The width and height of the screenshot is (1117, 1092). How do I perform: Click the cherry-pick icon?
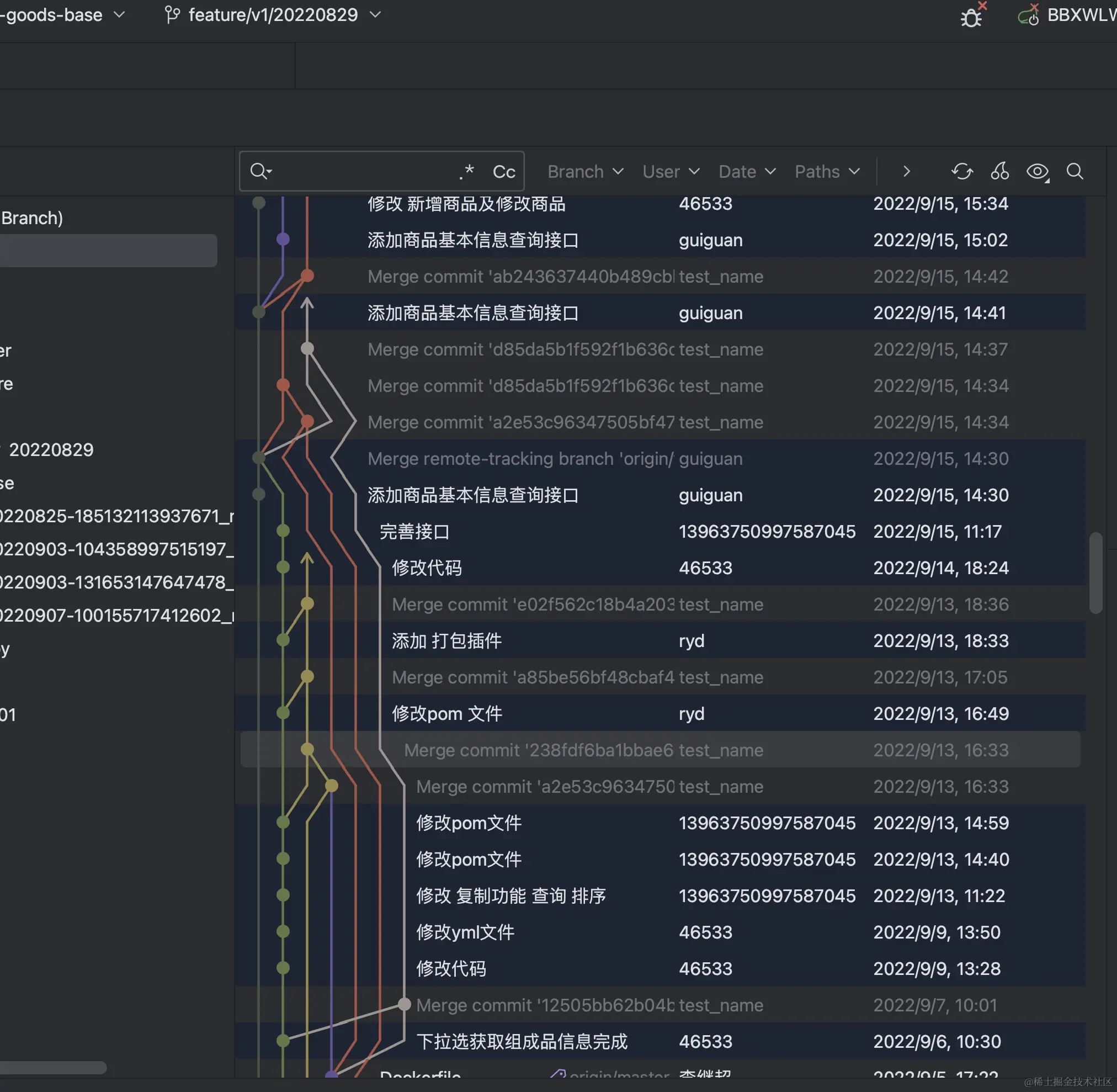999,172
